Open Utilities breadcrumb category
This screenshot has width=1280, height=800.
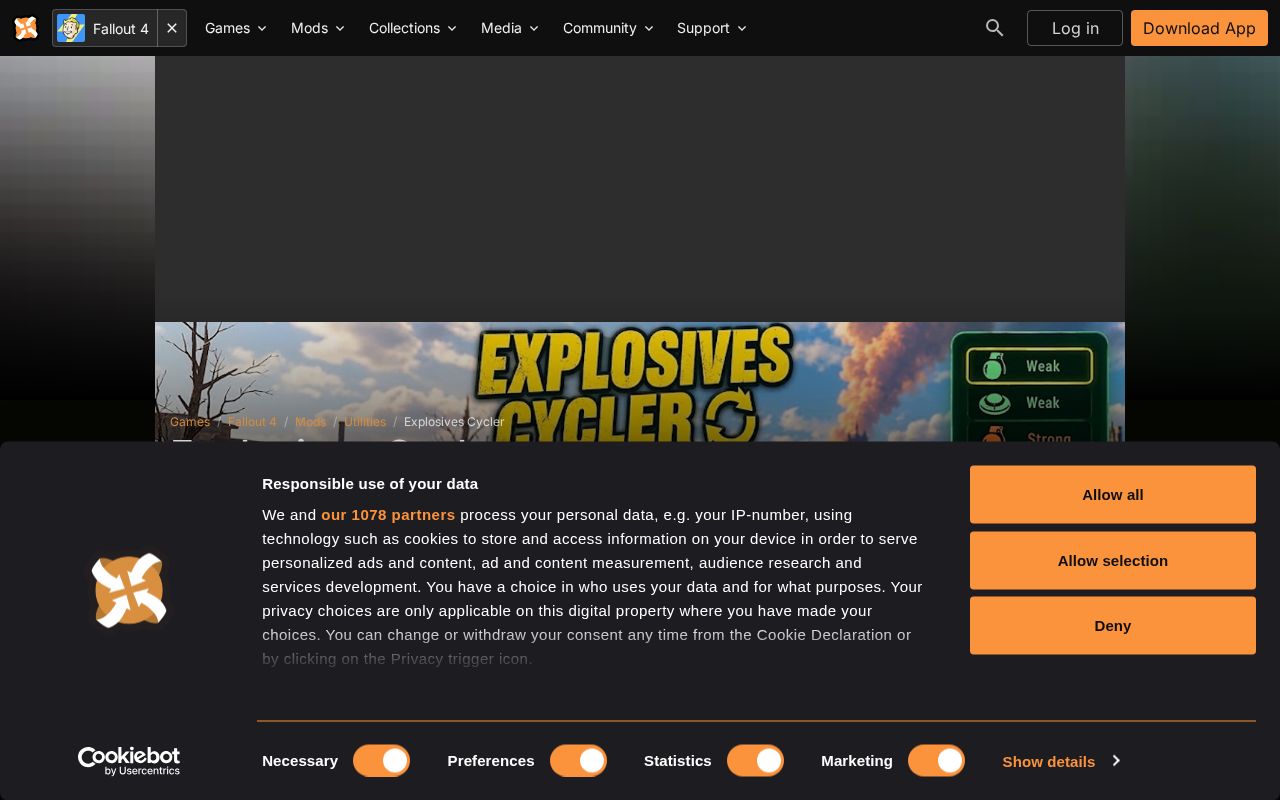[365, 422]
